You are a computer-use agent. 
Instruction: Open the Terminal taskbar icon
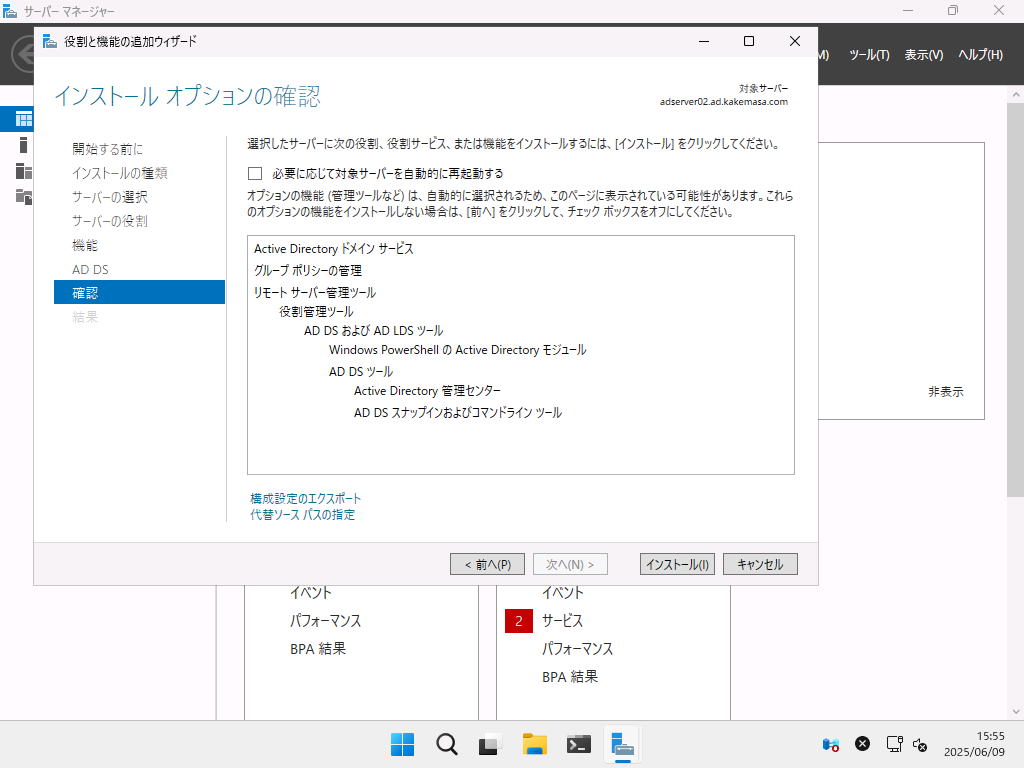point(579,744)
